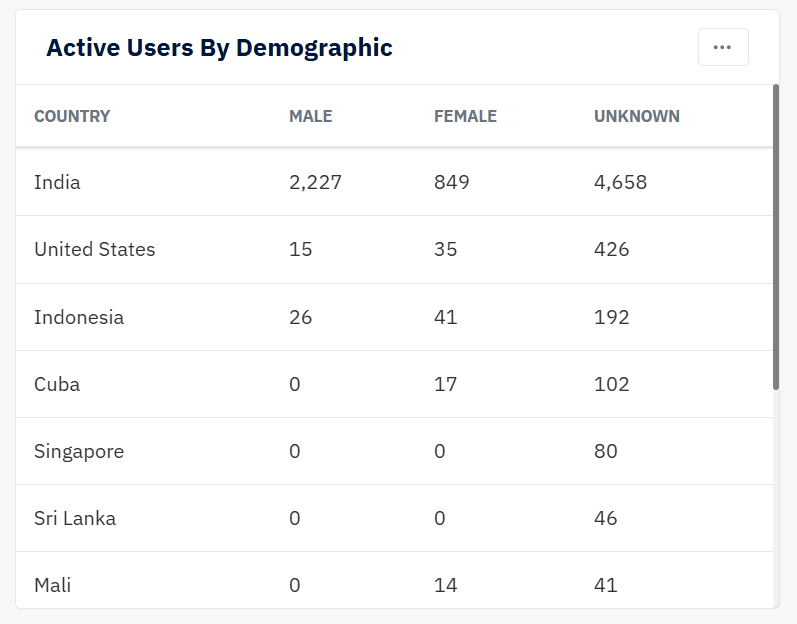Screen dimensions: 797x624
Task: Click the India country row
Action: [57, 182]
